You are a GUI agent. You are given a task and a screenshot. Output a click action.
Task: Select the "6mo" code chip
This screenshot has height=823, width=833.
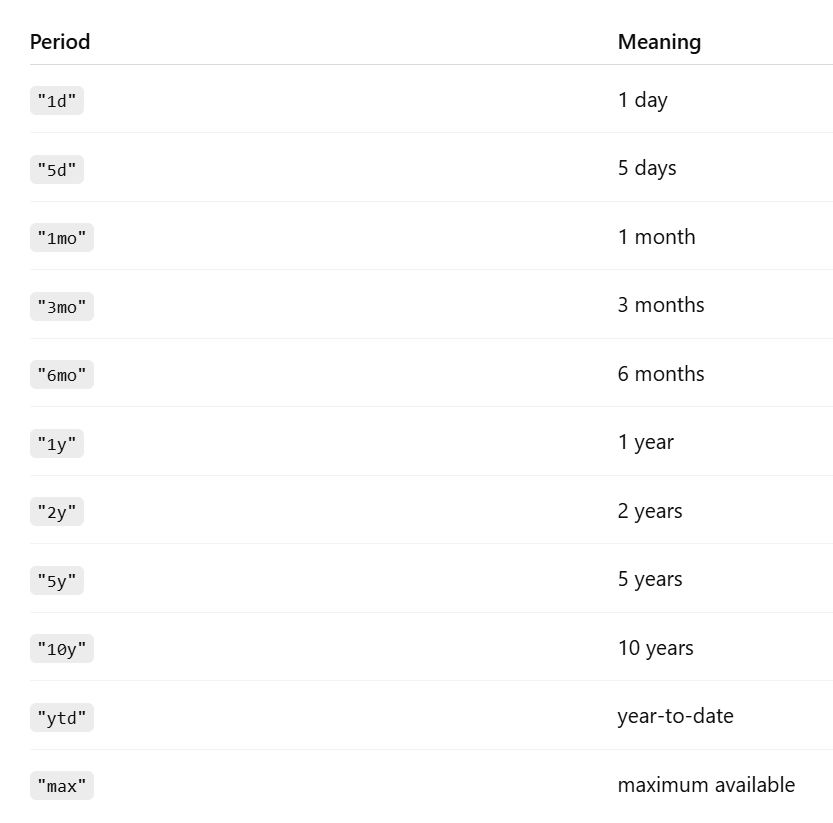pos(62,375)
